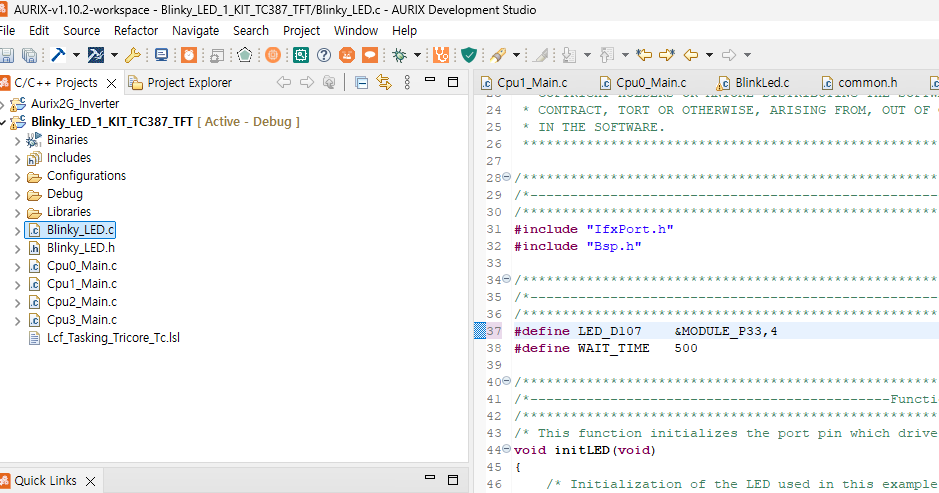This screenshot has width=939, height=493.
Task: Click the orange alarm clock icon
Action: click(x=189, y=55)
